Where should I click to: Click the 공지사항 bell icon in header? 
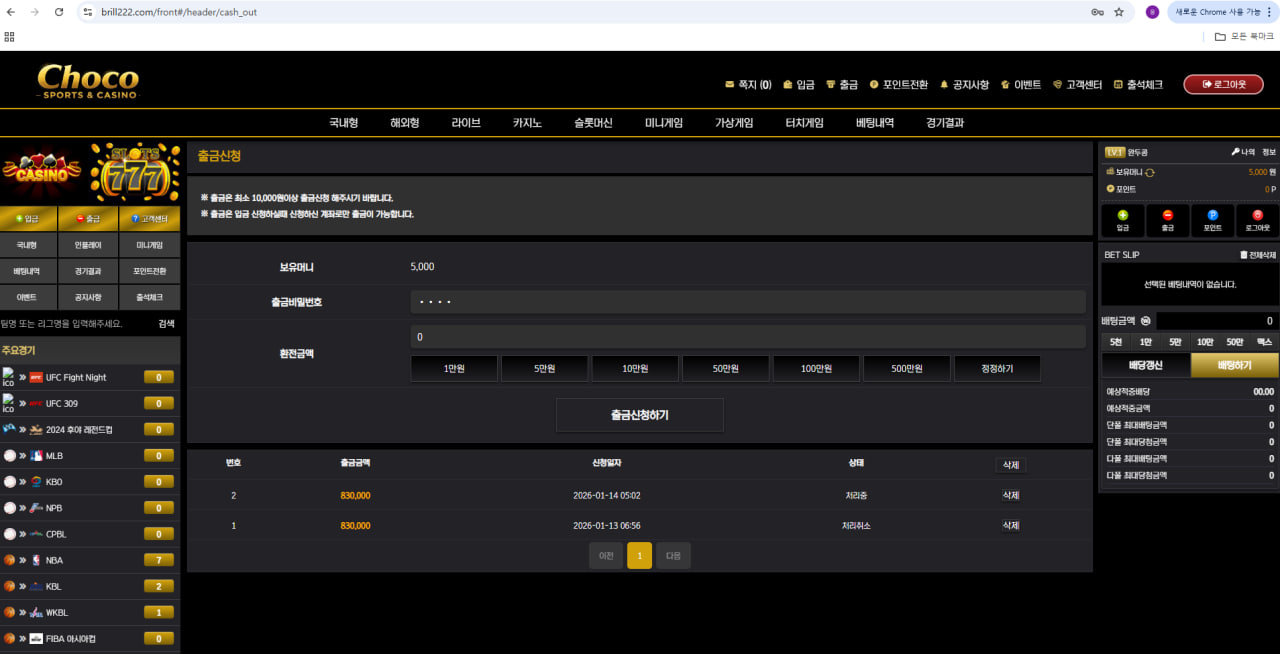(x=944, y=85)
